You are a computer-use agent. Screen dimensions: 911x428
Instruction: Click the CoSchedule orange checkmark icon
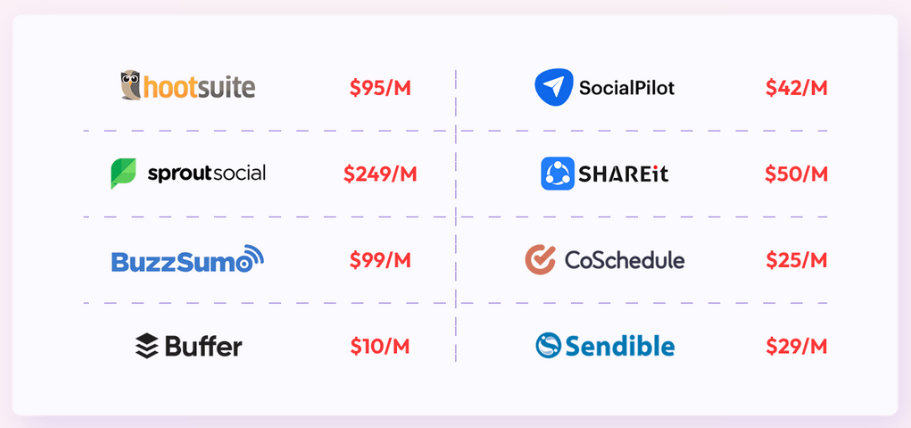pos(540,260)
